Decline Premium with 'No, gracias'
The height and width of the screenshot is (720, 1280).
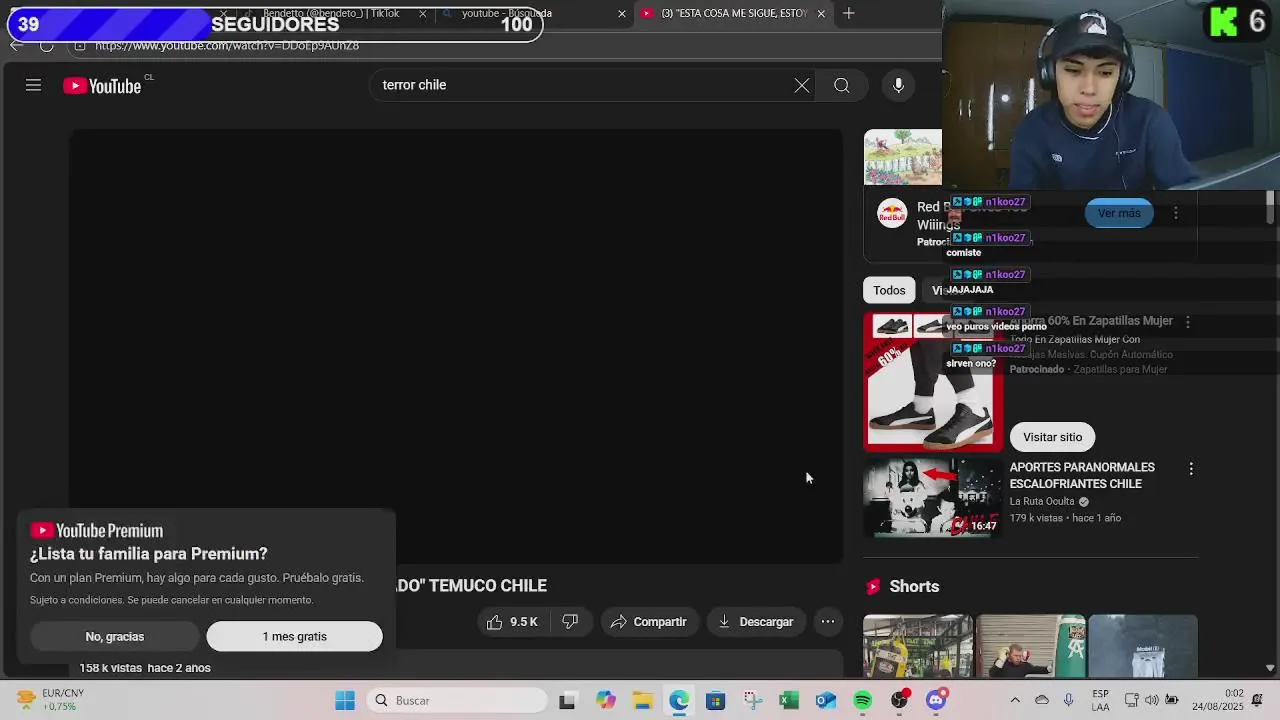pos(115,636)
